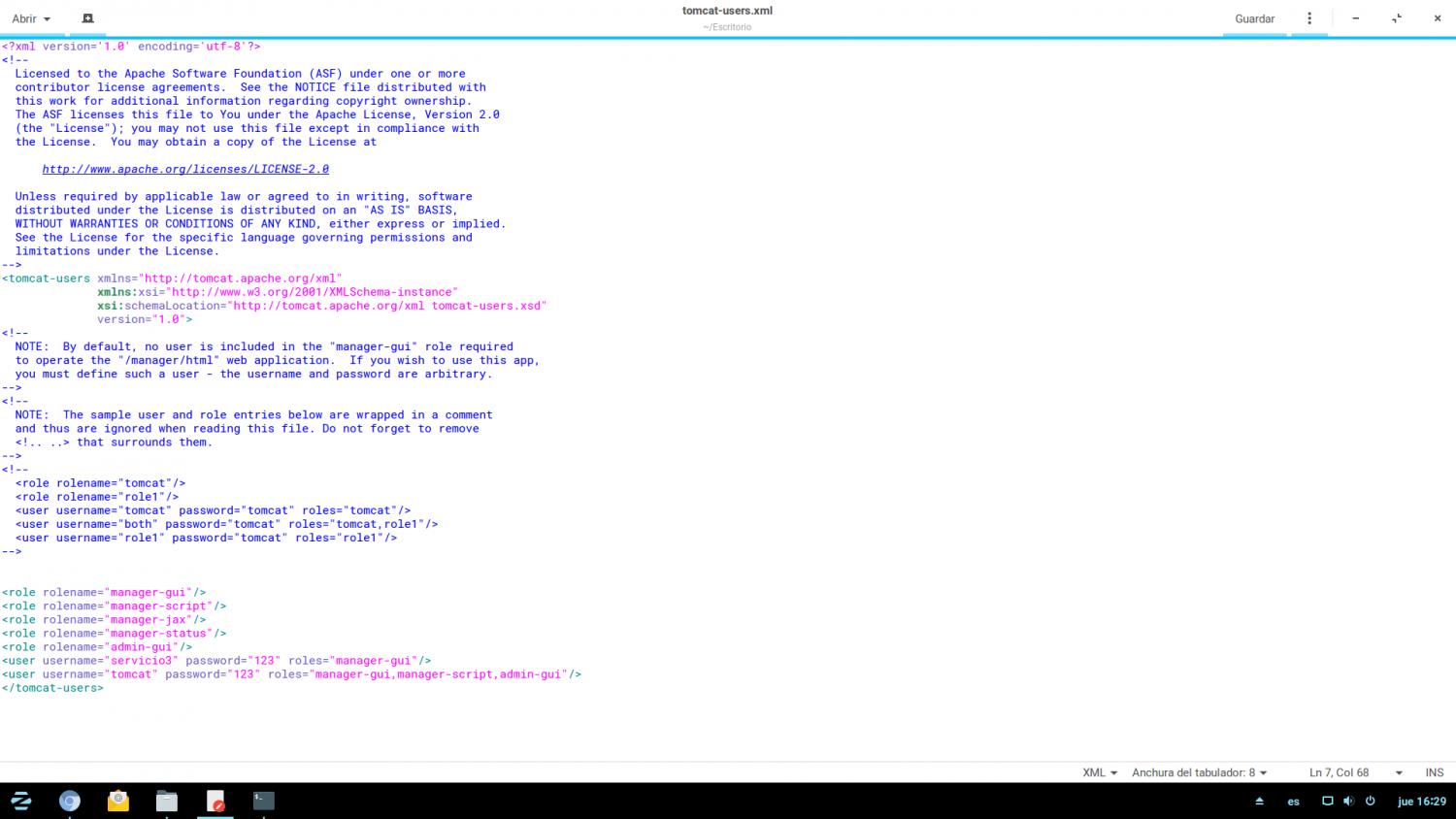Click the Ln 7, Col 68 position indicator

tap(1339, 772)
